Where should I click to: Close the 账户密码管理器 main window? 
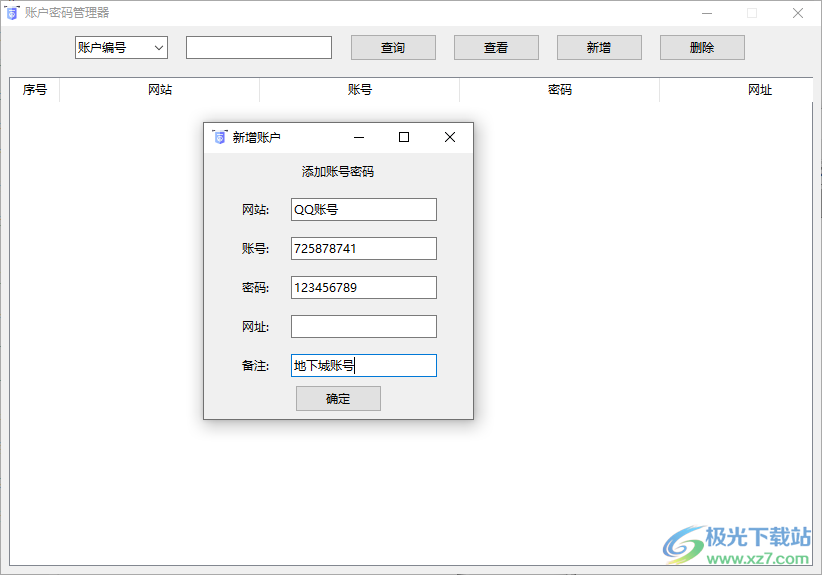click(x=798, y=13)
